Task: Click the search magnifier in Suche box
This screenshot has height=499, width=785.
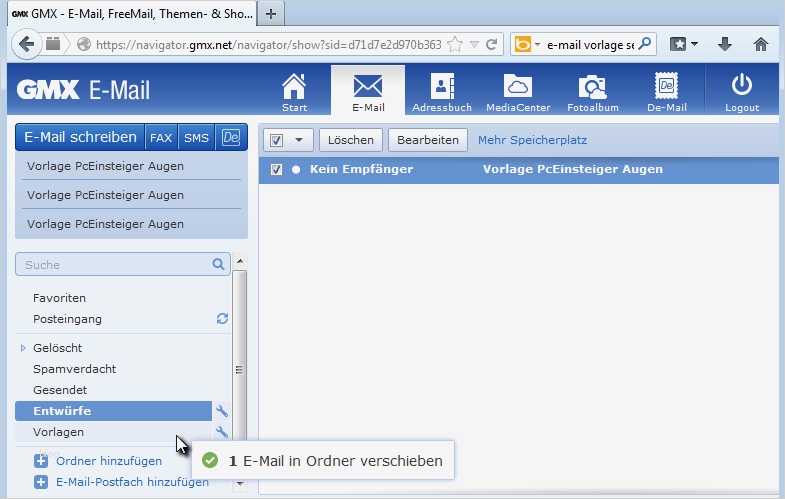Action: coord(218,264)
